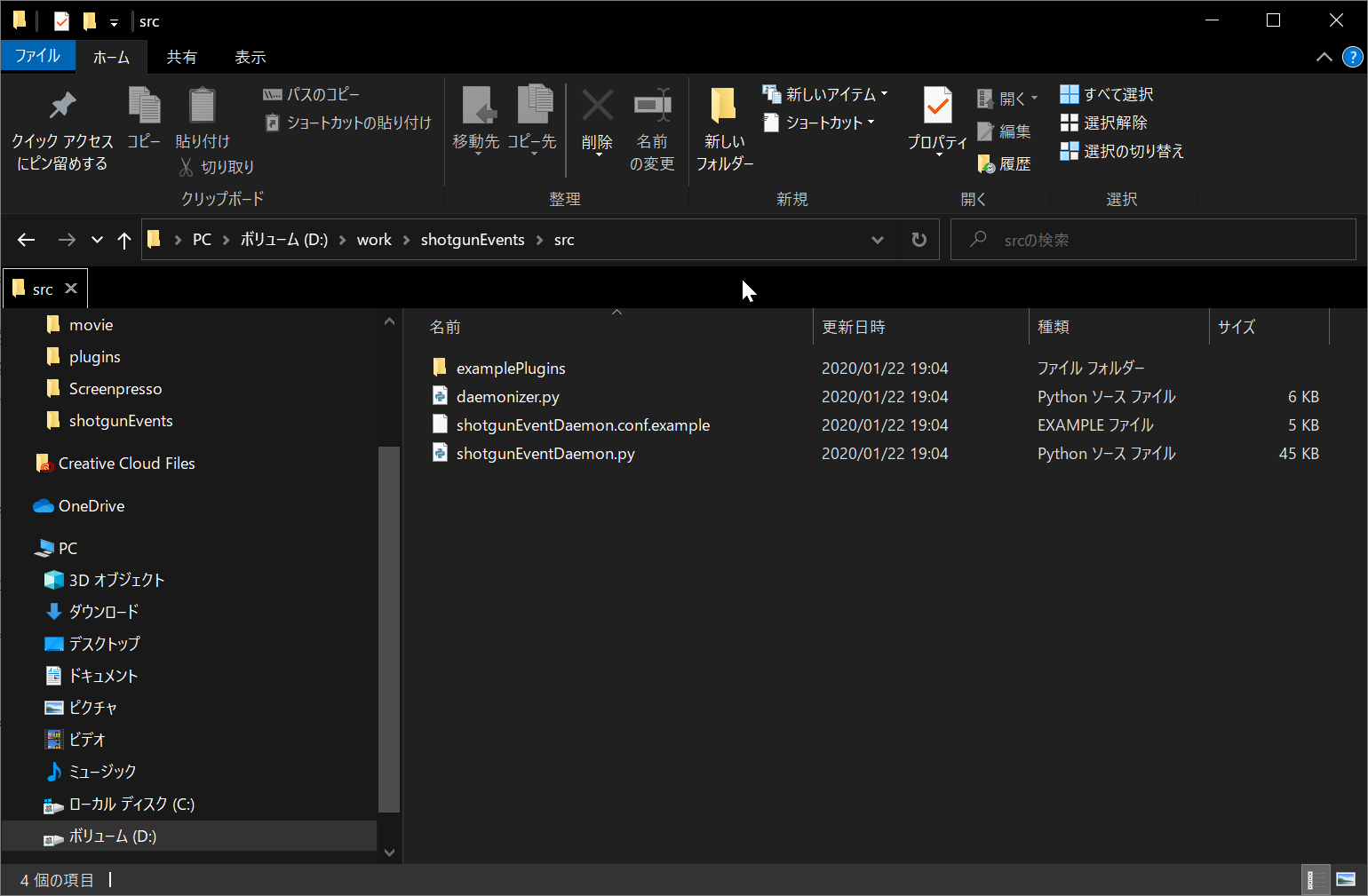
Task: Sort by Name (名前) column header
Action: click(616, 327)
